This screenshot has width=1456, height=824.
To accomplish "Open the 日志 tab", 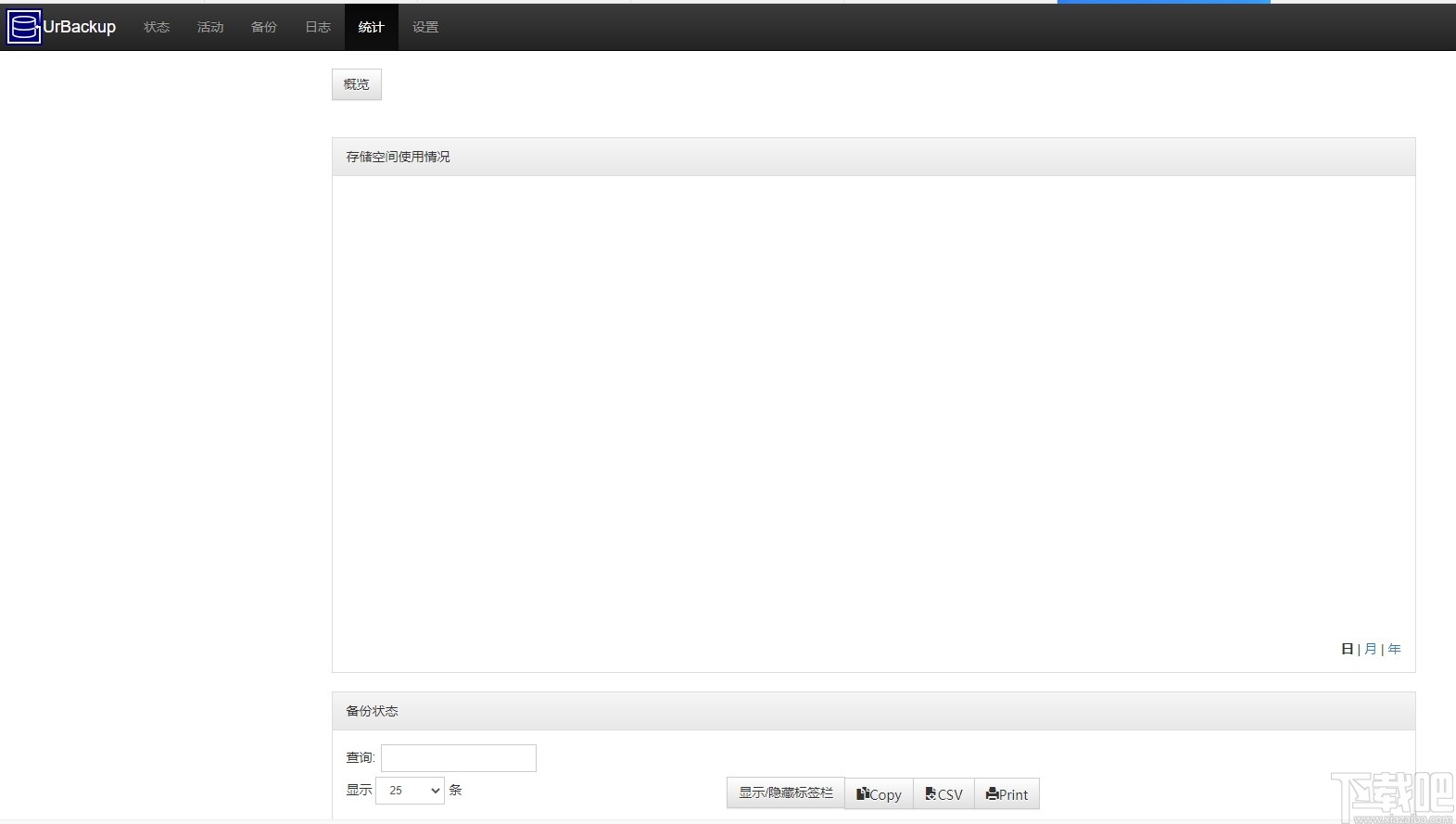I will (x=318, y=27).
